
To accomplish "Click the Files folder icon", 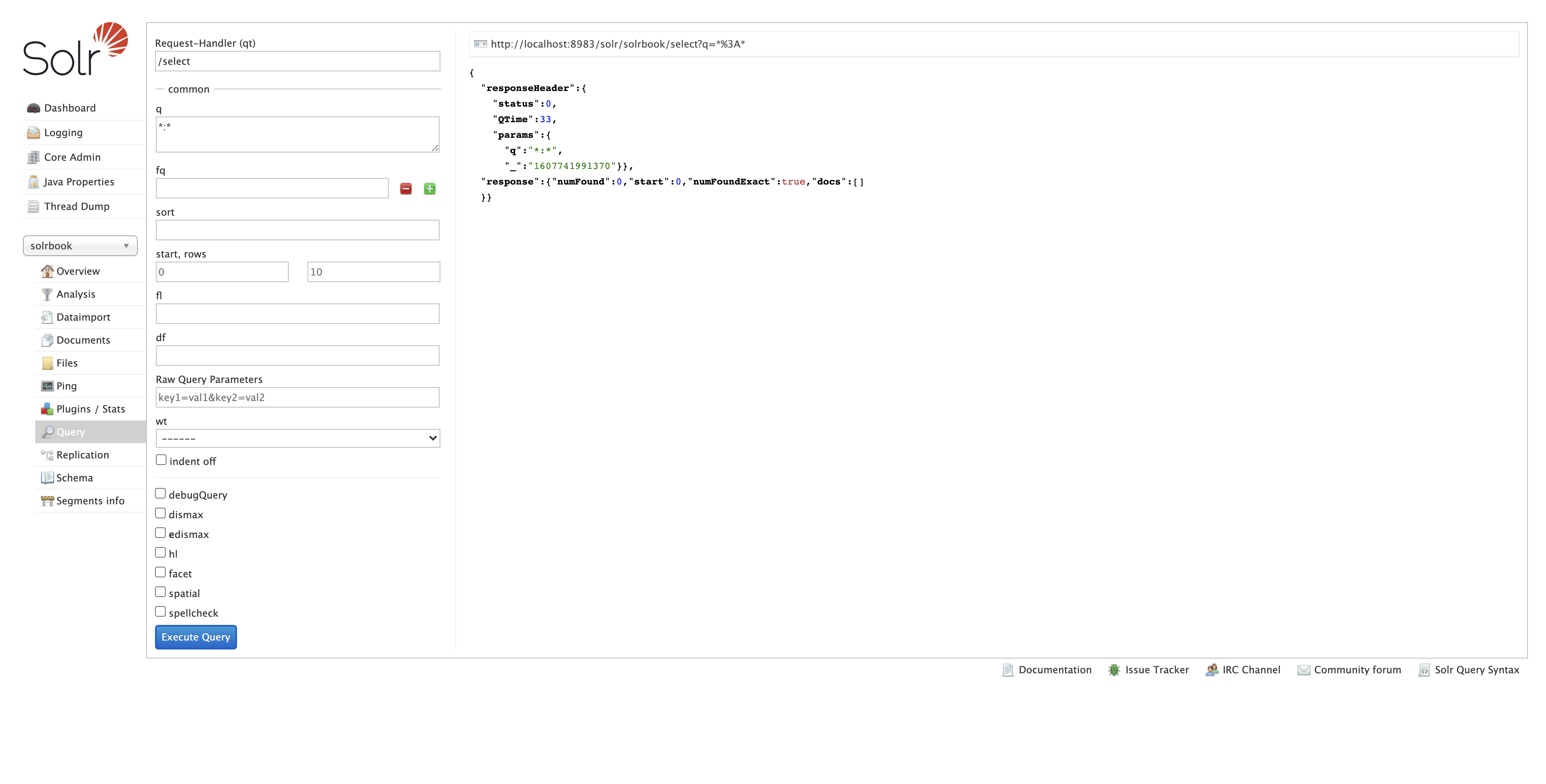I will [47, 363].
